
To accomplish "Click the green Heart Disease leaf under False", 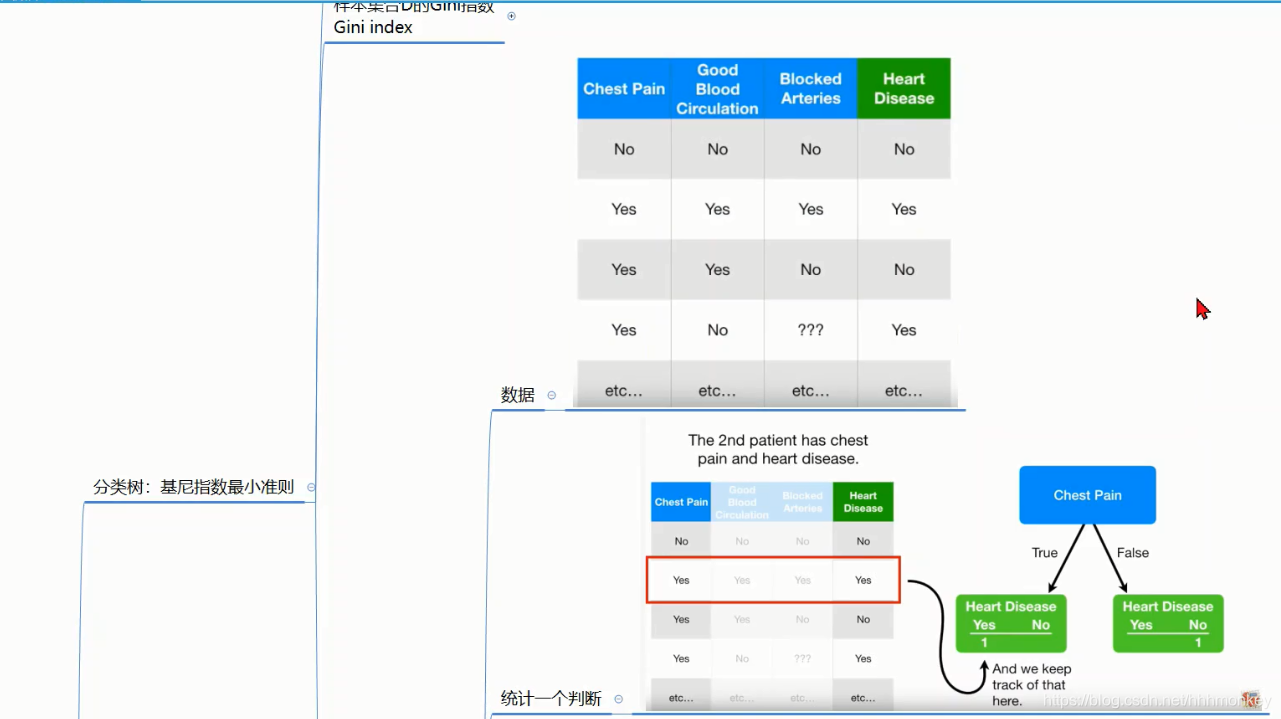I will (x=1168, y=624).
